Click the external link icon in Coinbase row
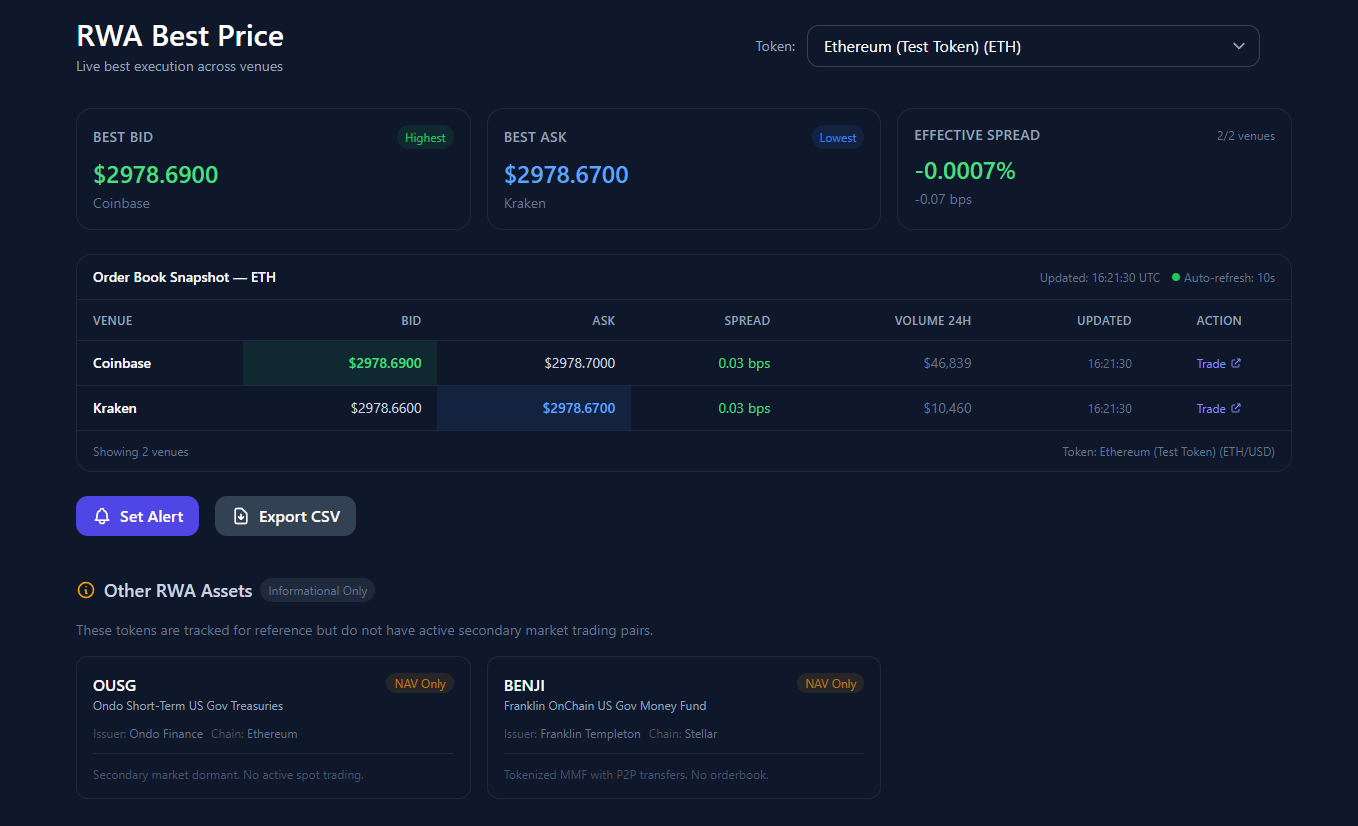The width and height of the screenshot is (1358, 826). tap(1236, 363)
